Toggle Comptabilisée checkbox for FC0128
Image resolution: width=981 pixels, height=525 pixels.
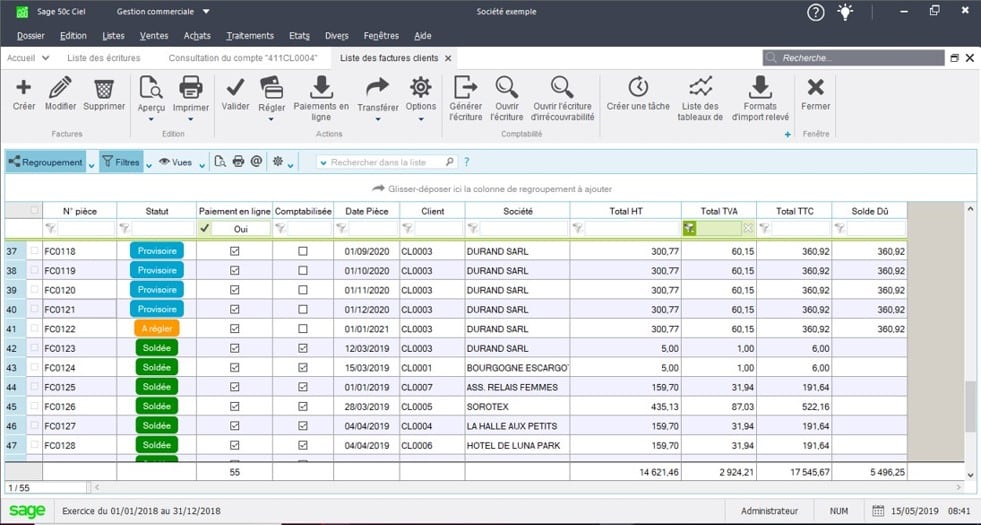click(x=303, y=445)
